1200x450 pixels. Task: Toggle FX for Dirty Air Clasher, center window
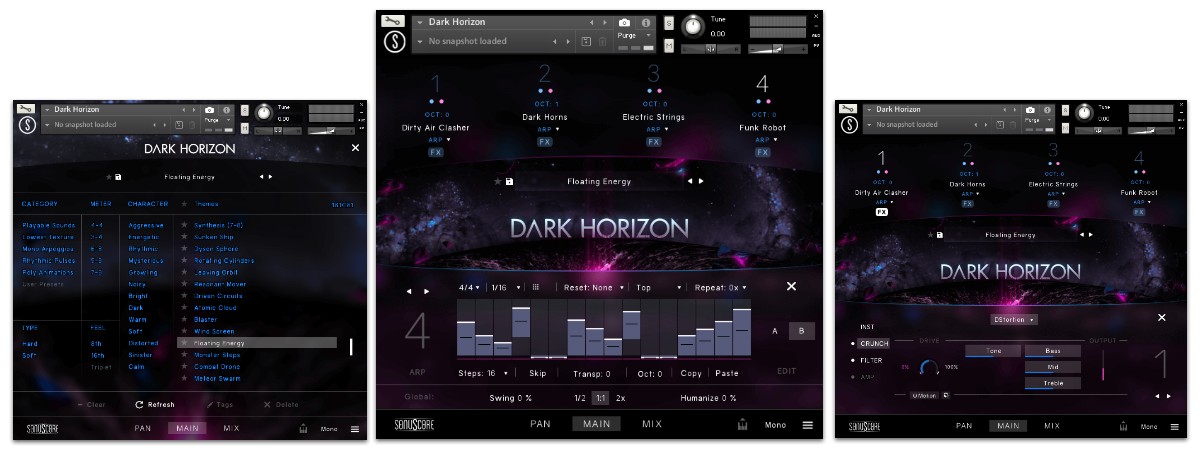click(x=436, y=153)
